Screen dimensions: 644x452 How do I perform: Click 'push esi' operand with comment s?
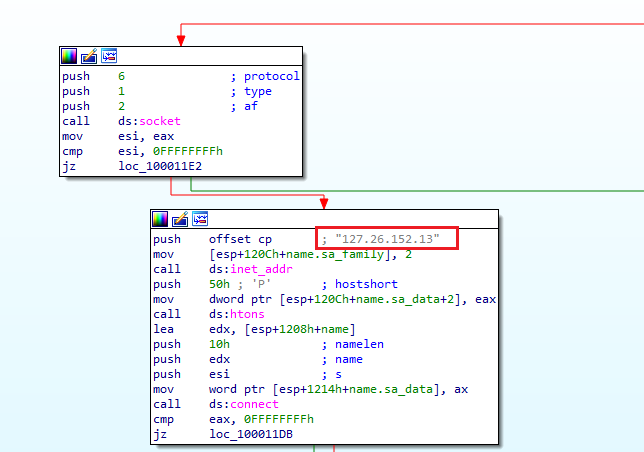coord(219,374)
